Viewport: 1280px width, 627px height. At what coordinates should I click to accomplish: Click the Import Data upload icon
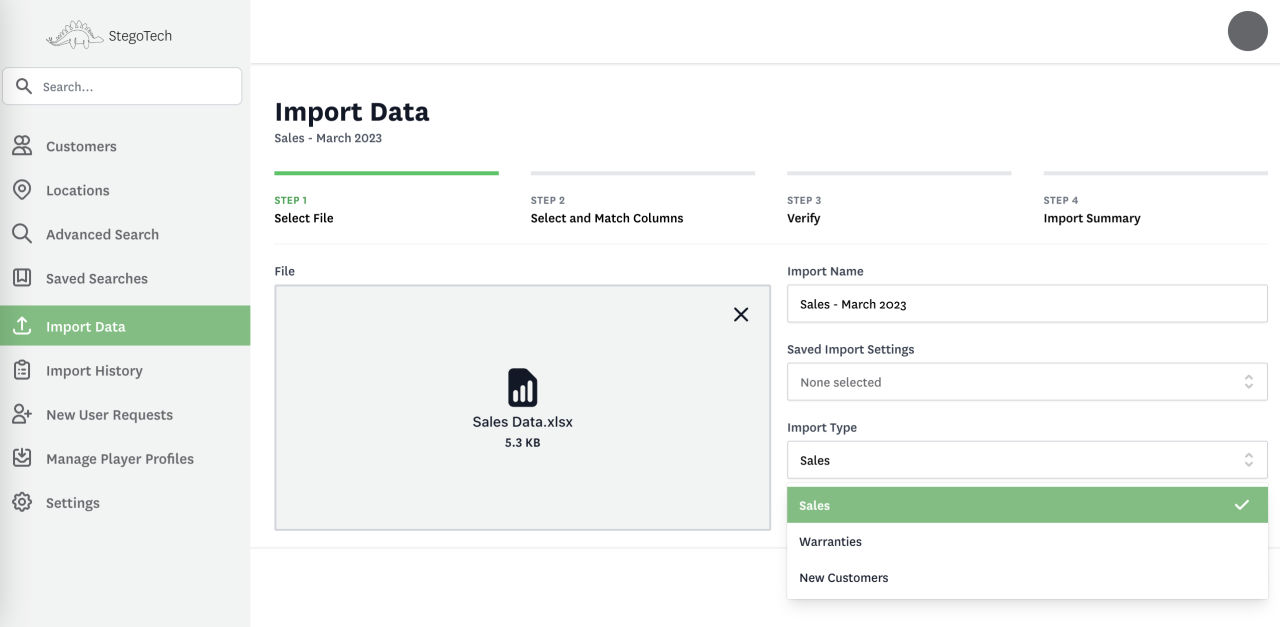click(x=22, y=326)
